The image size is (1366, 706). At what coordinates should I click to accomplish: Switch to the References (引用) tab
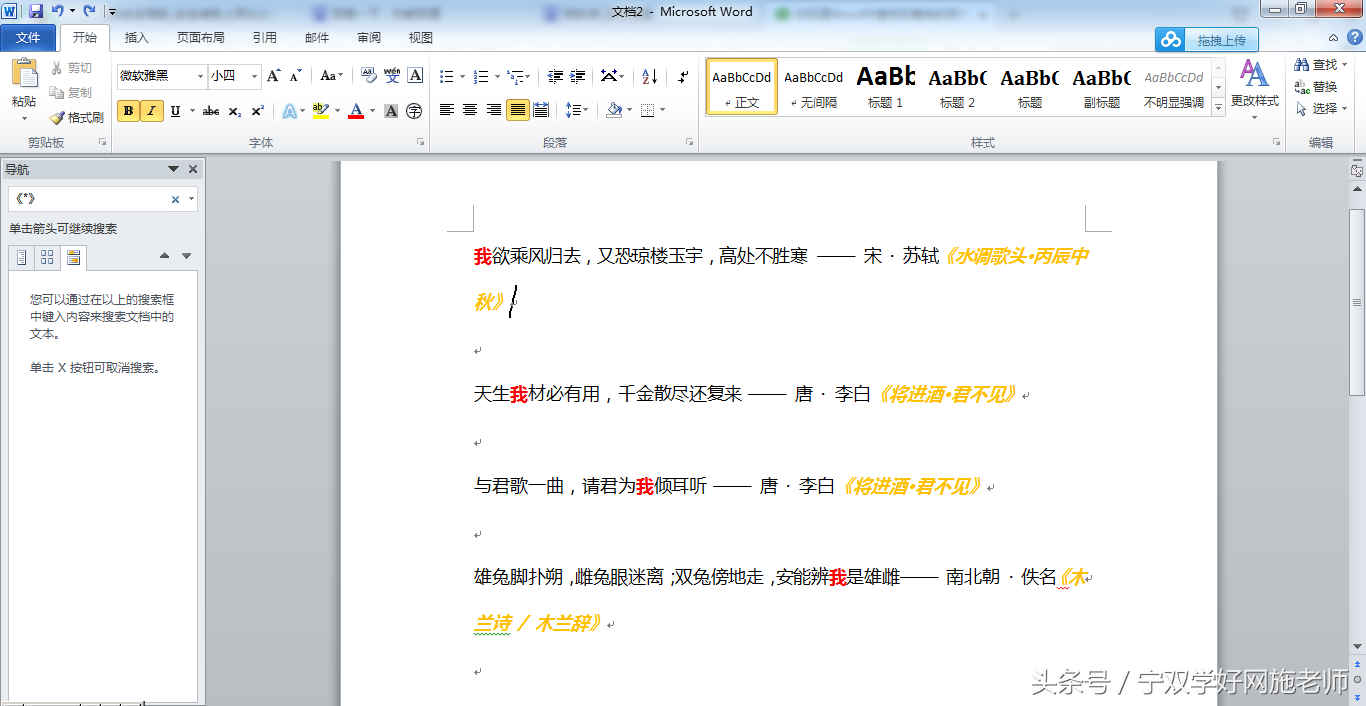tap(265, 38)
